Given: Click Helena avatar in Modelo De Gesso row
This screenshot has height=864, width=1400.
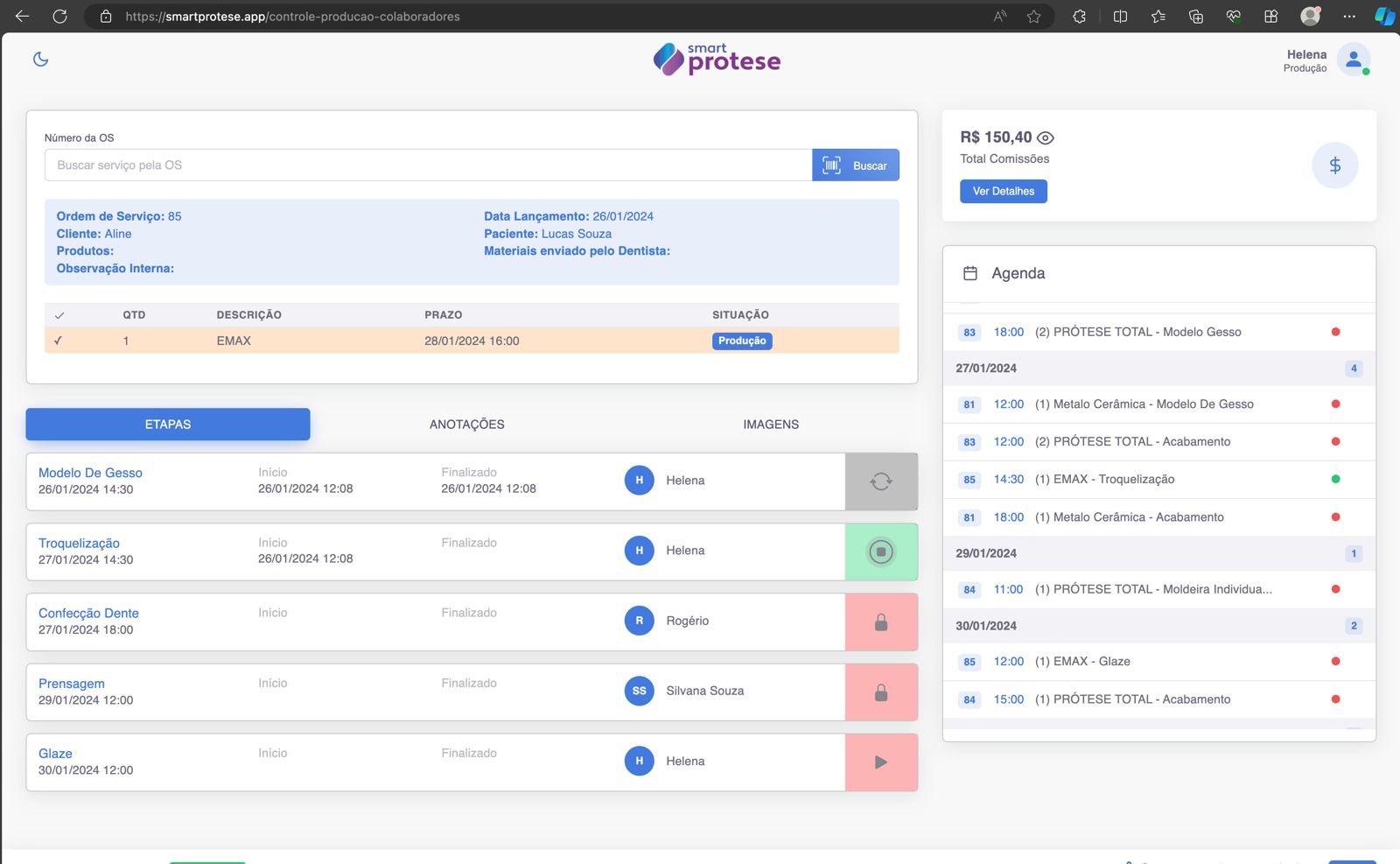Looking at the screenshot, I should point(639,481).
